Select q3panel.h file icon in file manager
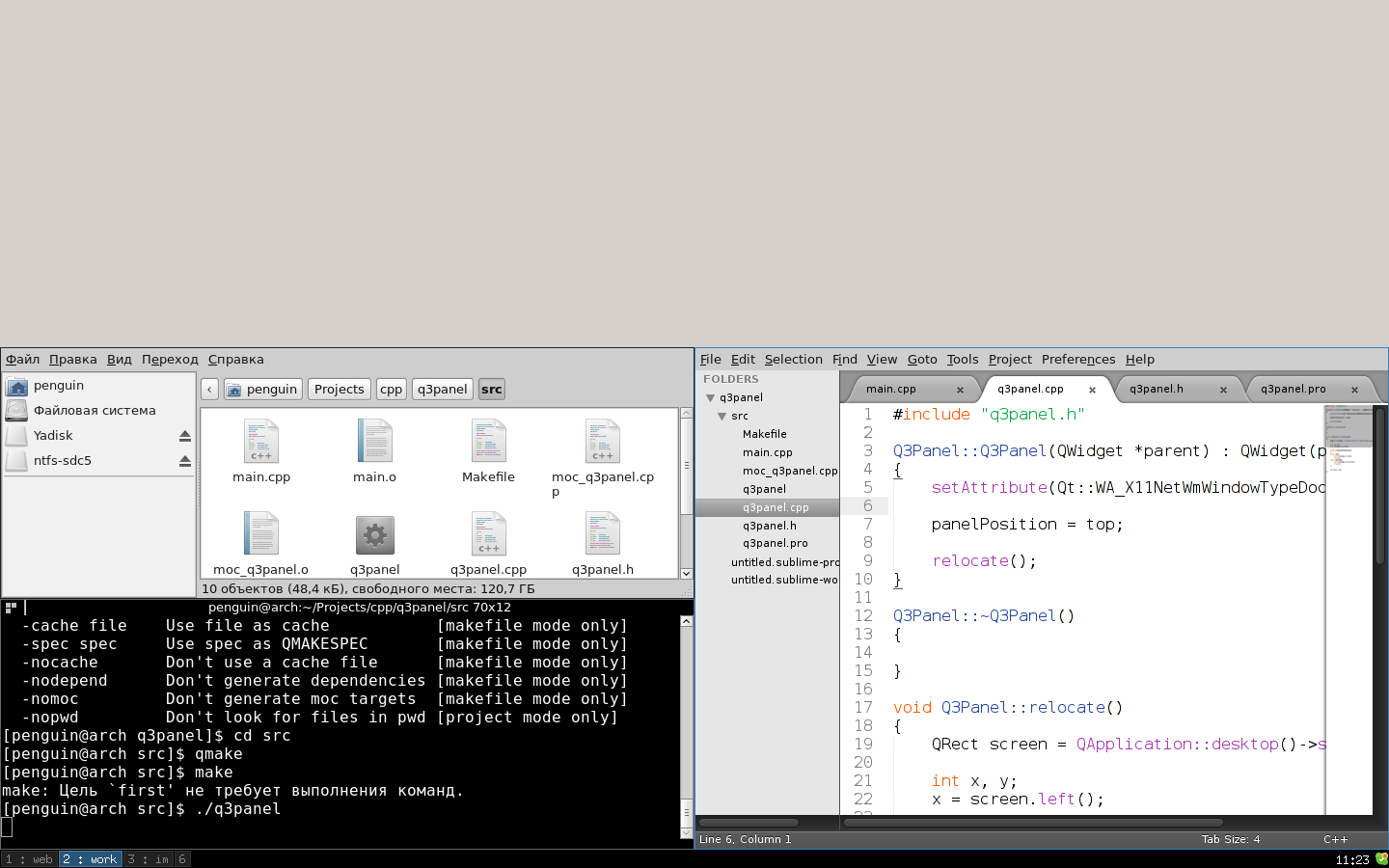1389x868 pixels. (603, 533)
